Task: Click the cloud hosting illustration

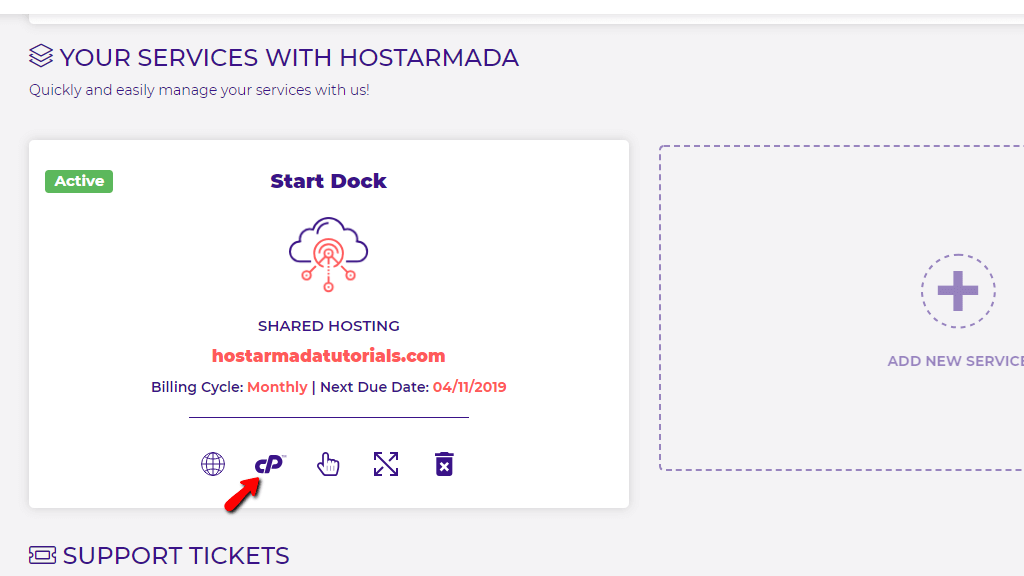Action: 328,254
